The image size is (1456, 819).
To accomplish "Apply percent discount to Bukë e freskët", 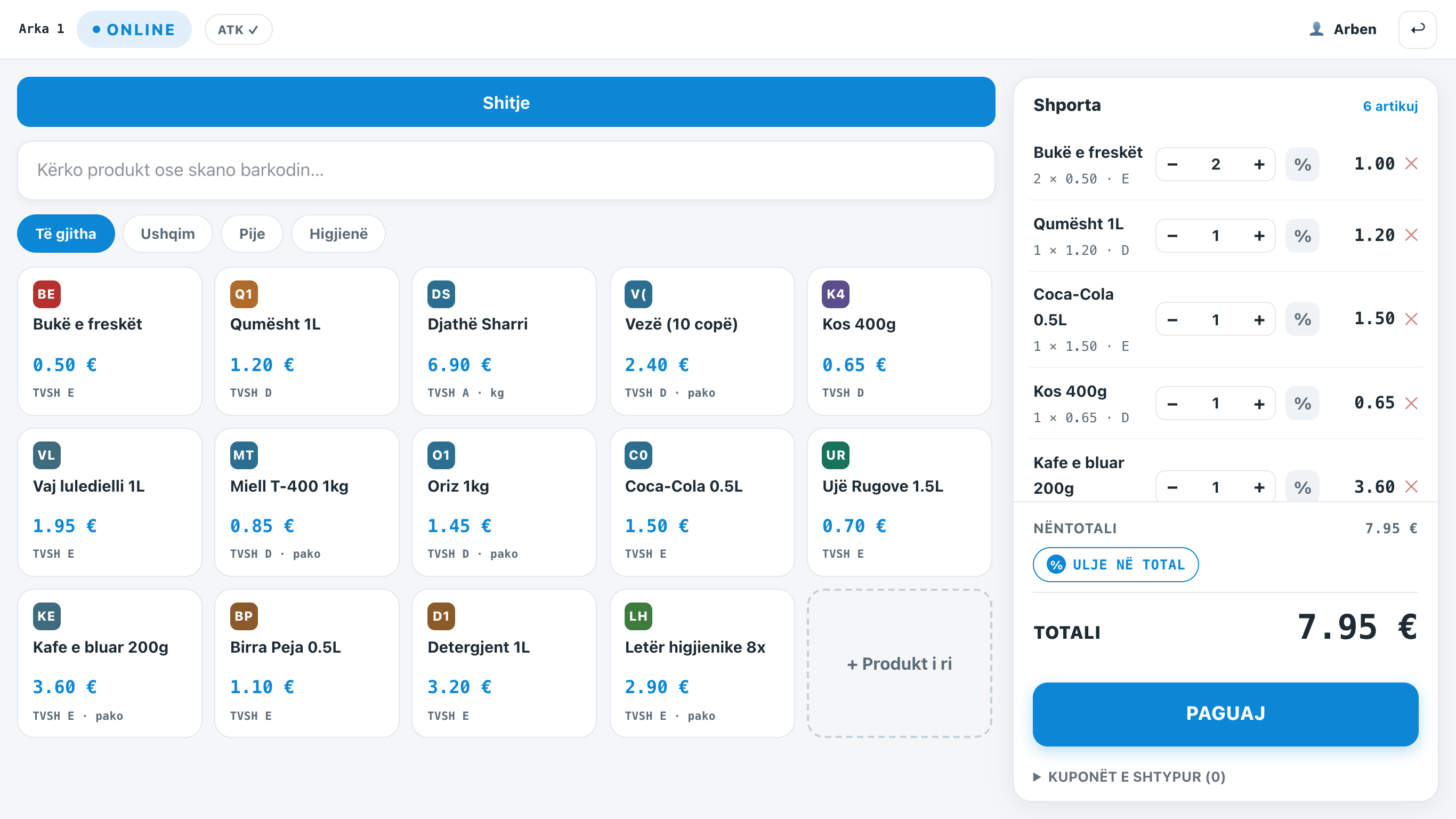I will coord(1303,165).
